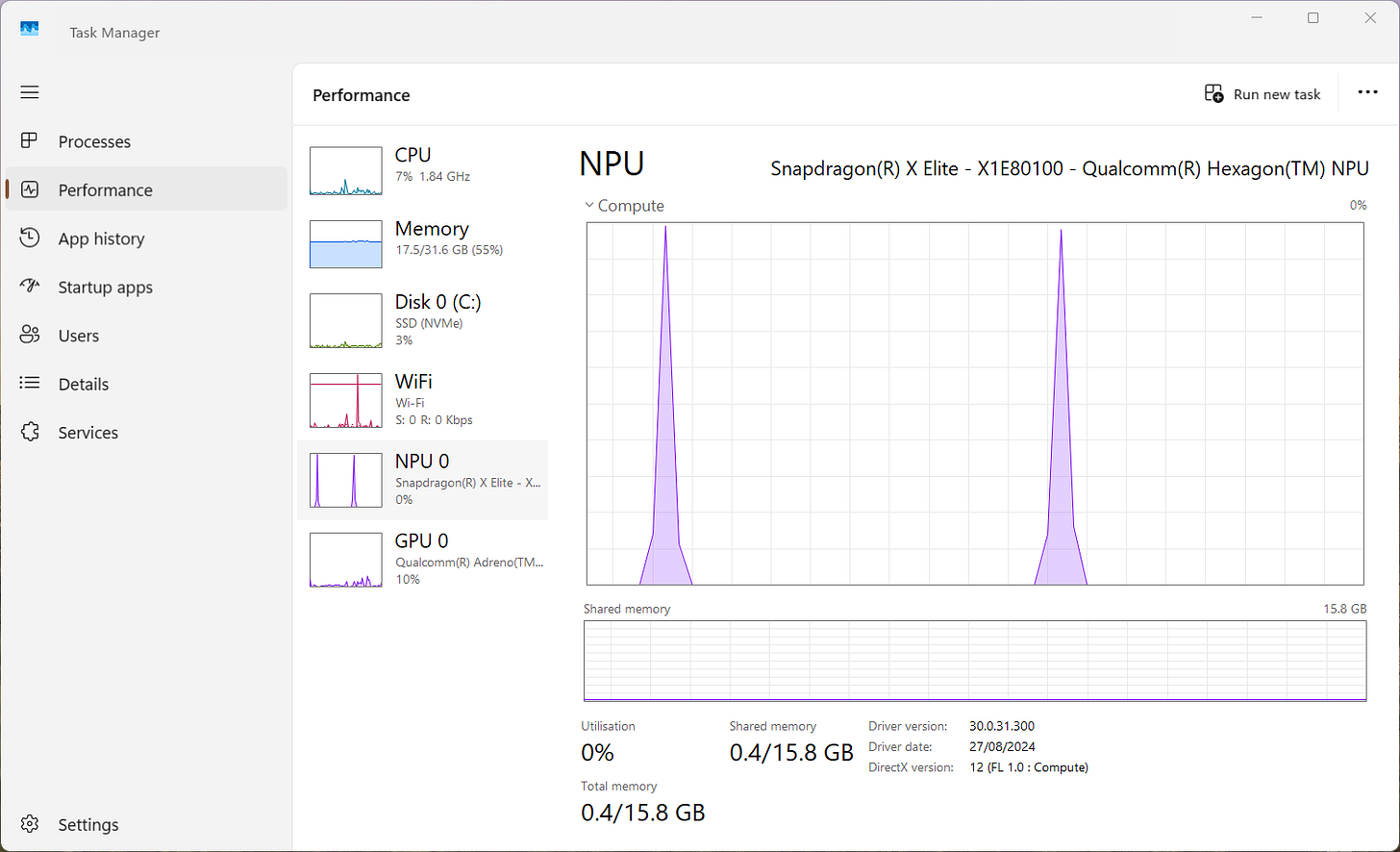Image resolution: width=1400 pixels, height=852 pixels.
Task: Click the Users people icon
Action: 30,335
